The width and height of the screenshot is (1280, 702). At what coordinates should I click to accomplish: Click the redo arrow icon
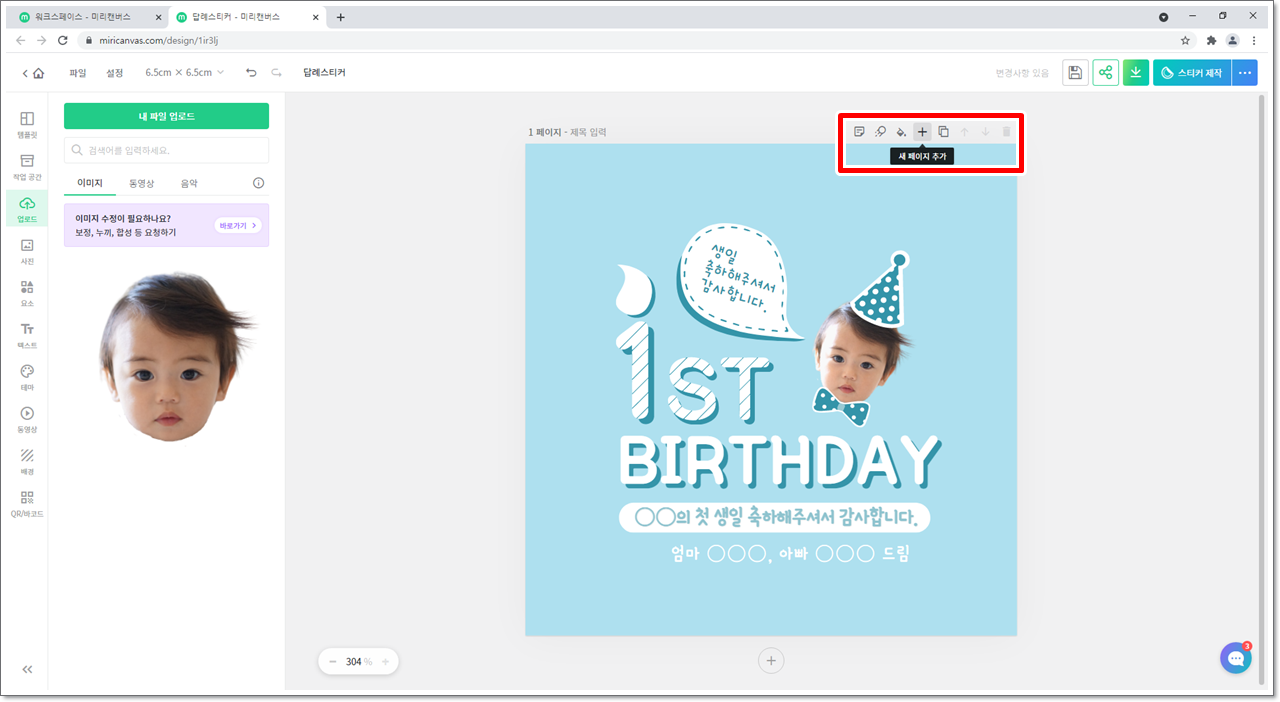click(276, 73)
